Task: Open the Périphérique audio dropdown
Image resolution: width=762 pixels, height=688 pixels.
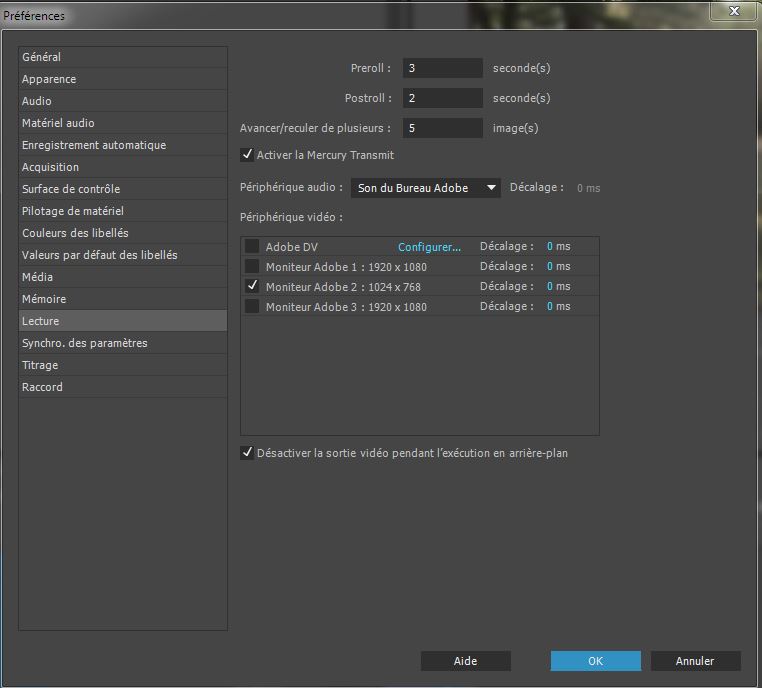Action: (425, 188)
